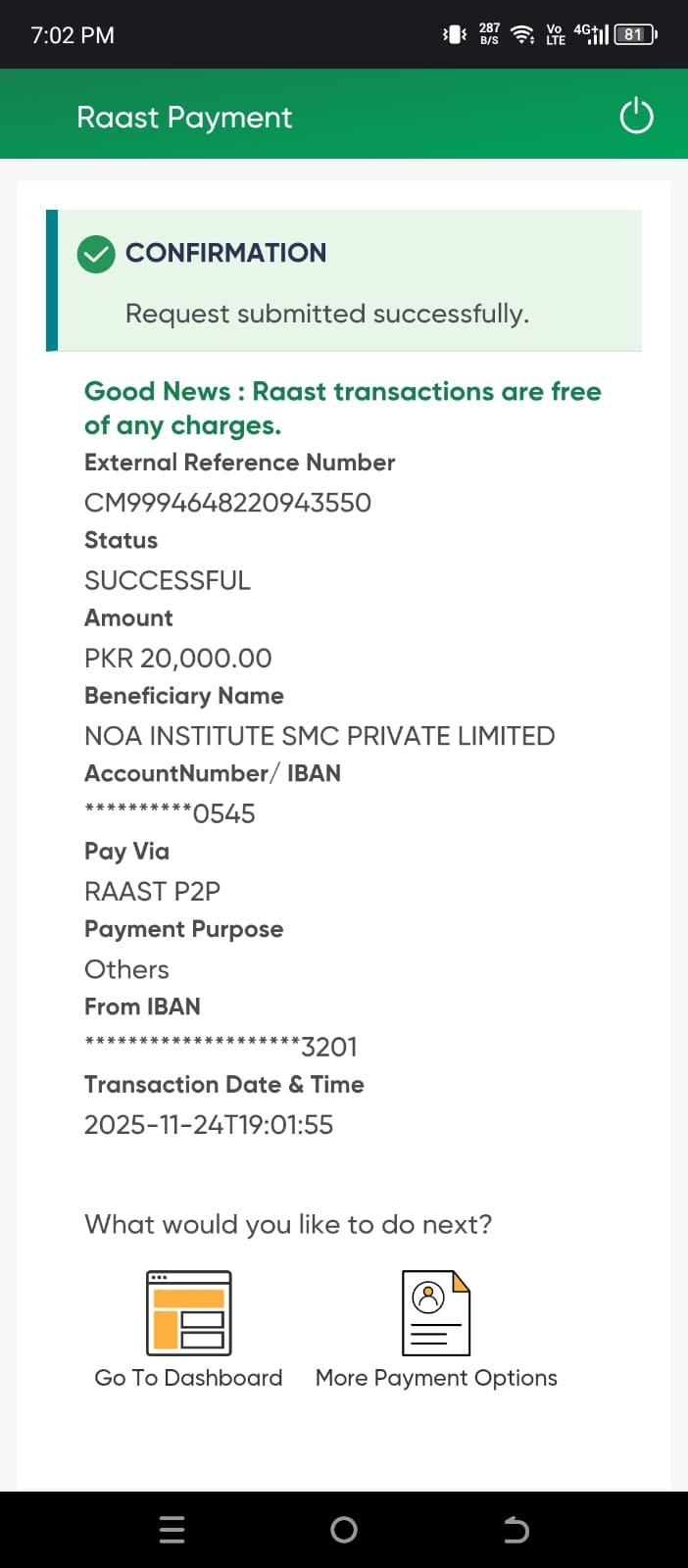The image size is (688, 1568).
Task: Tap the PKR 20,000.00 amount value
Action: (x=178, y=659)
